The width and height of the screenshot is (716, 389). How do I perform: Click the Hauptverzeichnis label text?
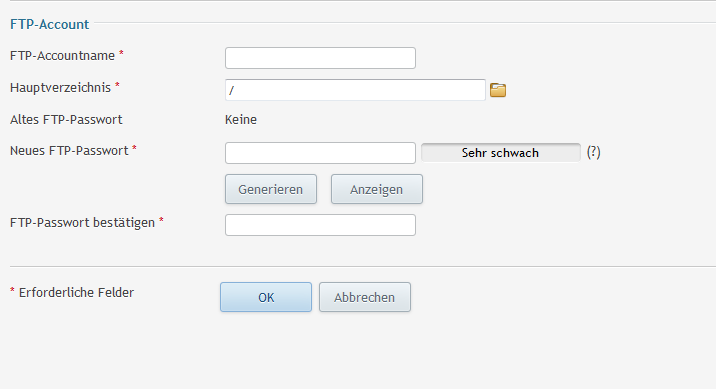[60, 88]
